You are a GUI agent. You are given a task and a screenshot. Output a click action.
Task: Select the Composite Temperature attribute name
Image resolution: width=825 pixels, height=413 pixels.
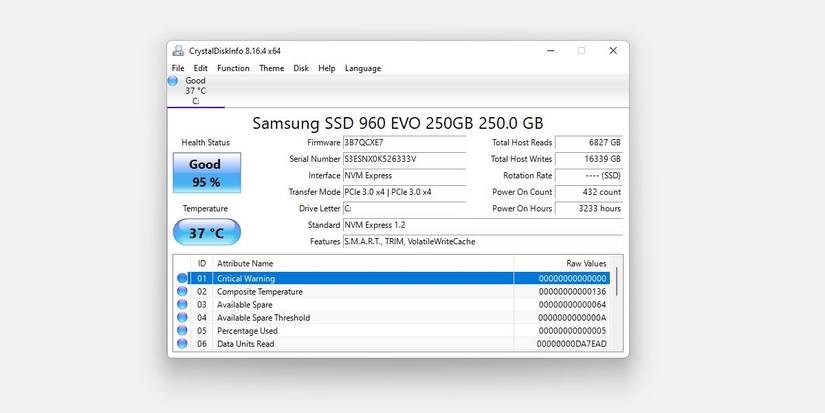coord(260,291)
